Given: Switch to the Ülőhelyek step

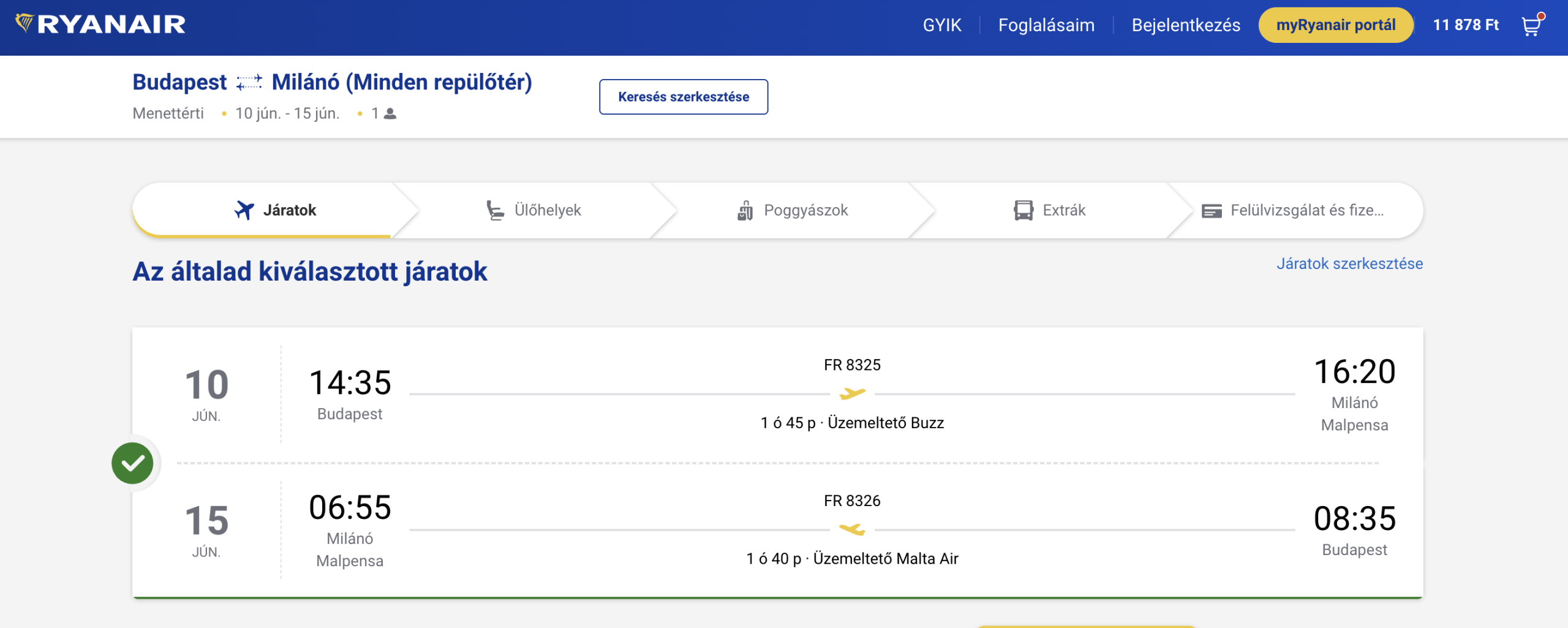Looking at the screenshot, I should pyautogui.click(x=533, y=210).
